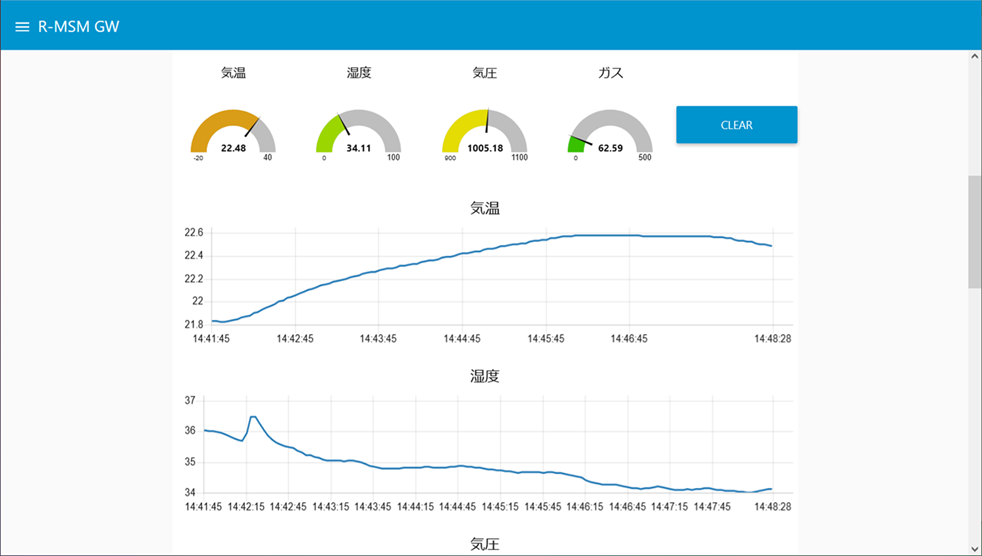Click the 湿度 chart title

pos(484,376)
